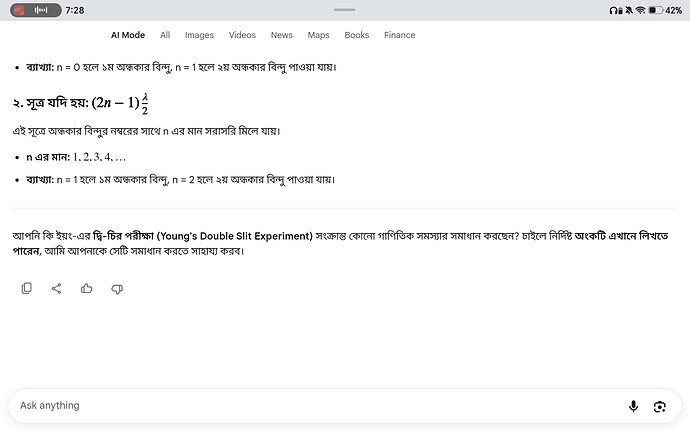Give the response a thumbs up
This screenshot has width=690, height=431.
click(x=86, y=288)
